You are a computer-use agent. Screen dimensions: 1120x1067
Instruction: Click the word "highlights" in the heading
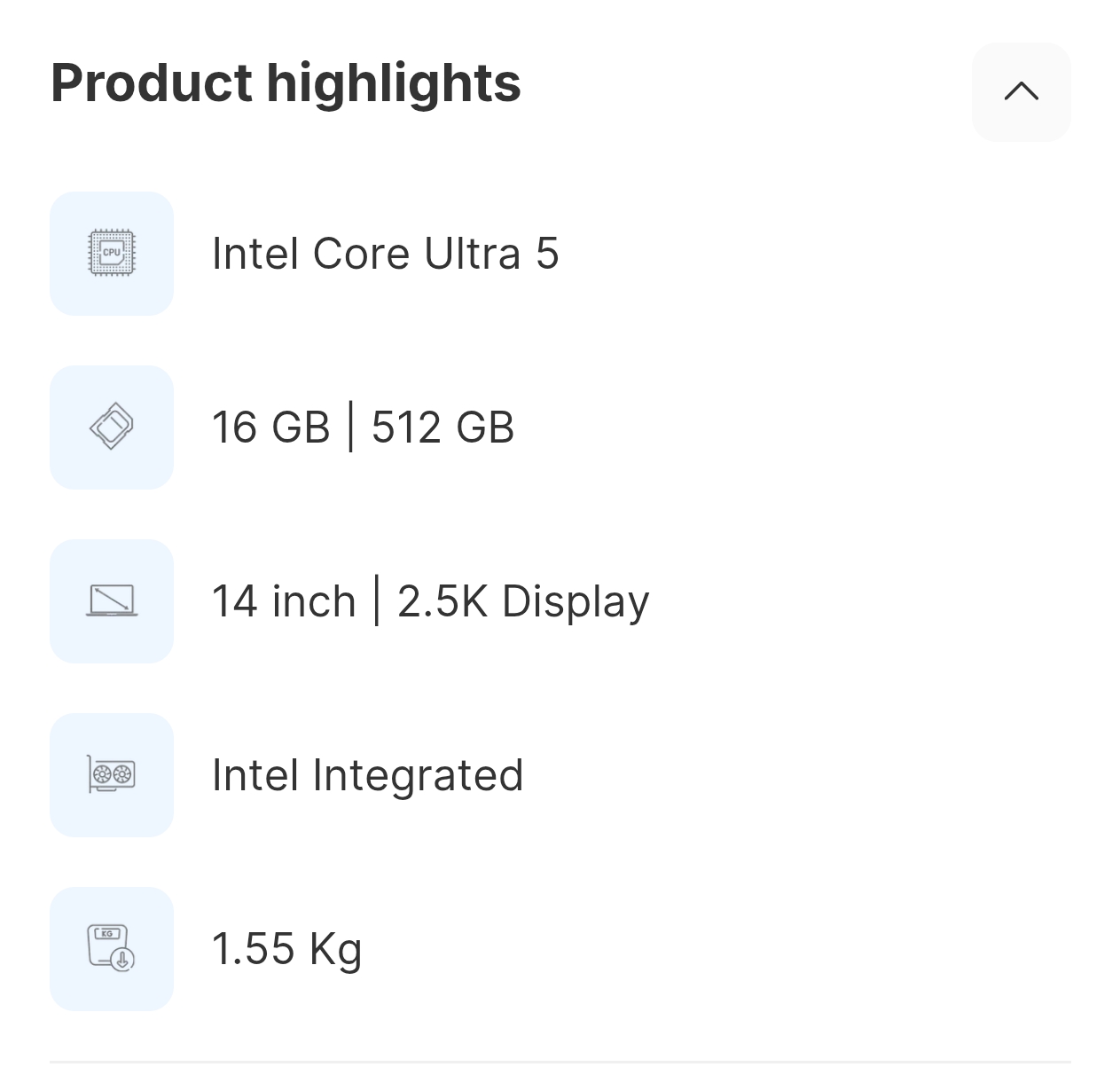pyautogui.click(x=394, y=82)
